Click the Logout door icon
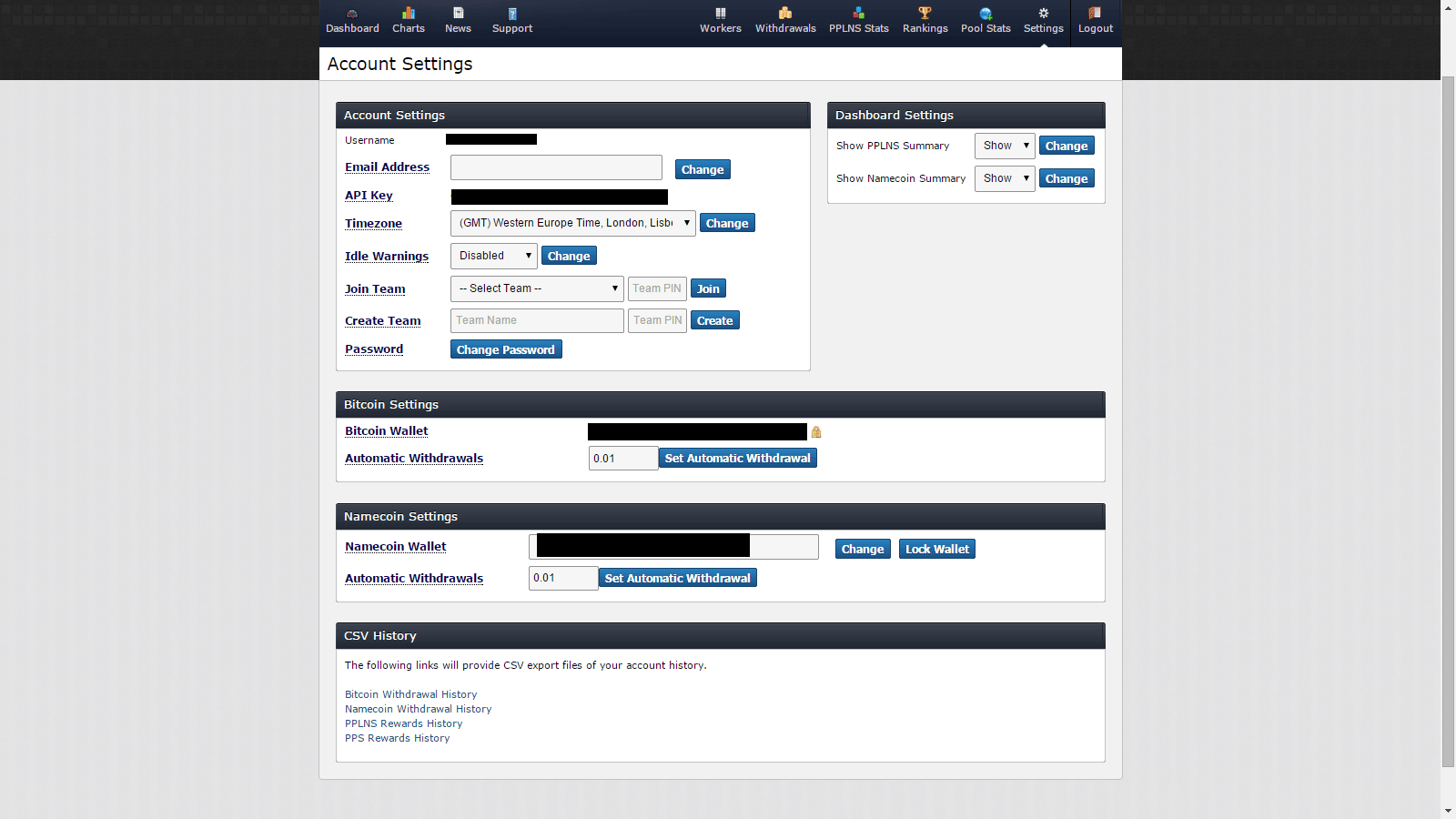The height and width of the screenshot is (819, 1456). (1095, 13)
